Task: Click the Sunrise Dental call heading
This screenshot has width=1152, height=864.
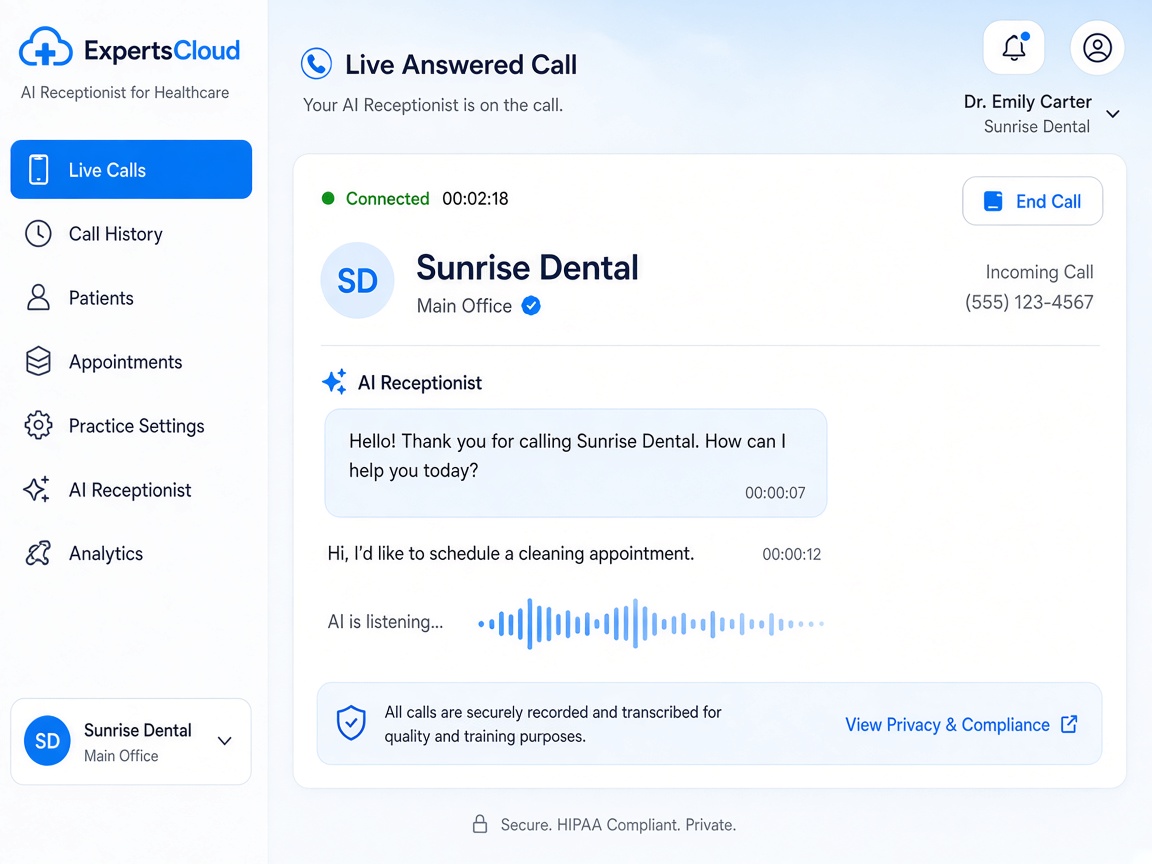Action: click(527, 267)
